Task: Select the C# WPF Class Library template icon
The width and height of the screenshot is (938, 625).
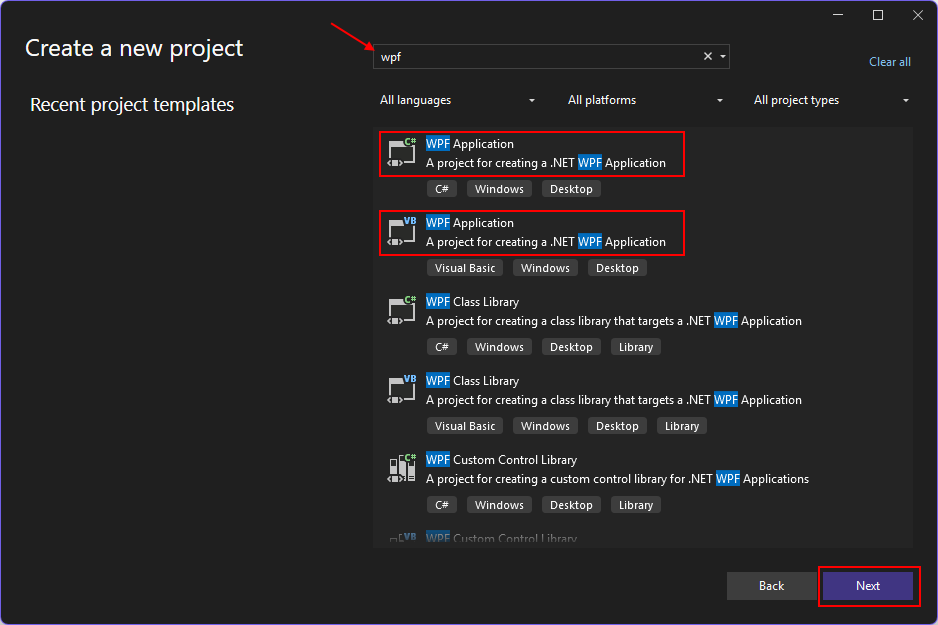Action: (401, 310)
